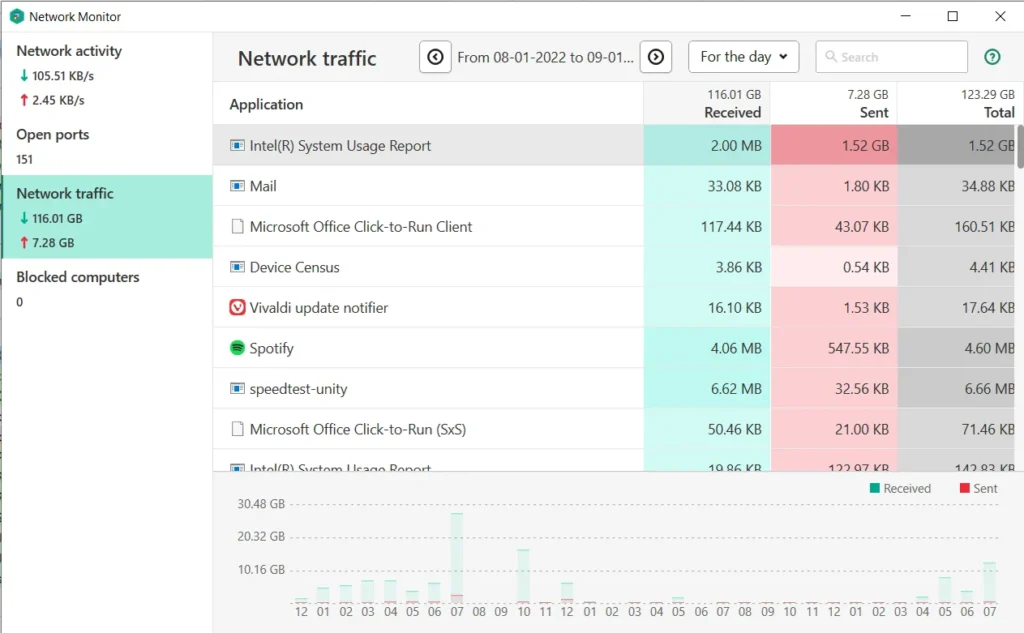Click the 30.48 GB chart axis label
Screen dimensions: 1024x633
click(x=261, y=504)
